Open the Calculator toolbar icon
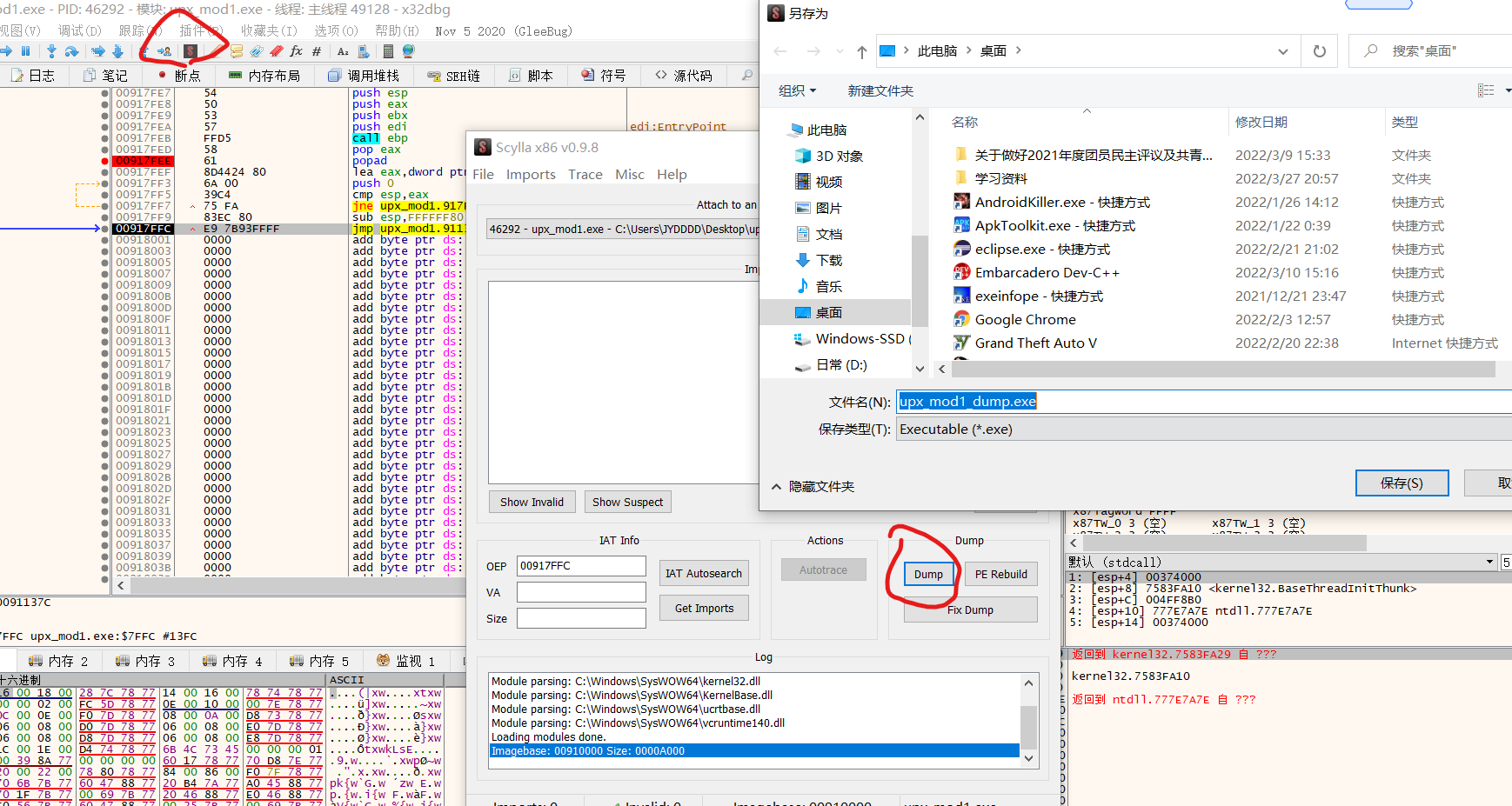Screen dimensions: 1512x806 point(388,51)
